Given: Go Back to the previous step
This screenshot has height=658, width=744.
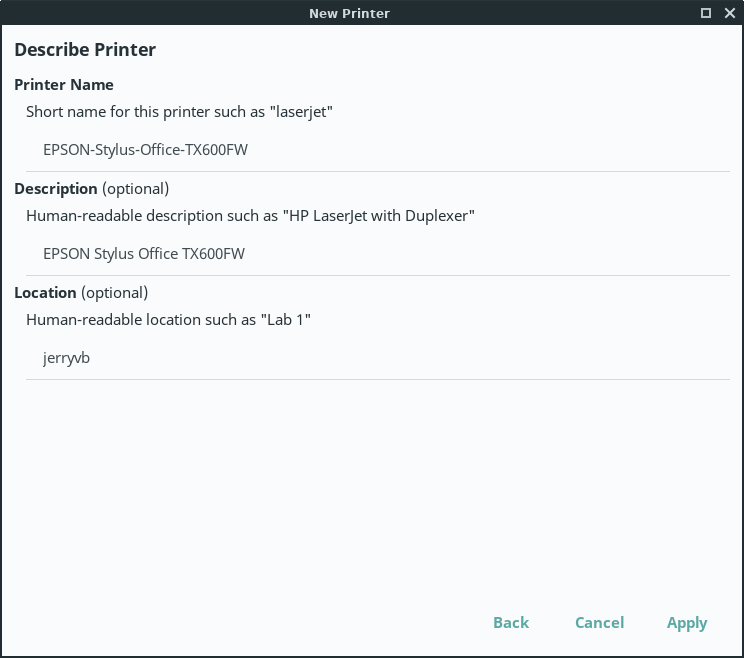Looking at the screenshot, I should point(510,623).
